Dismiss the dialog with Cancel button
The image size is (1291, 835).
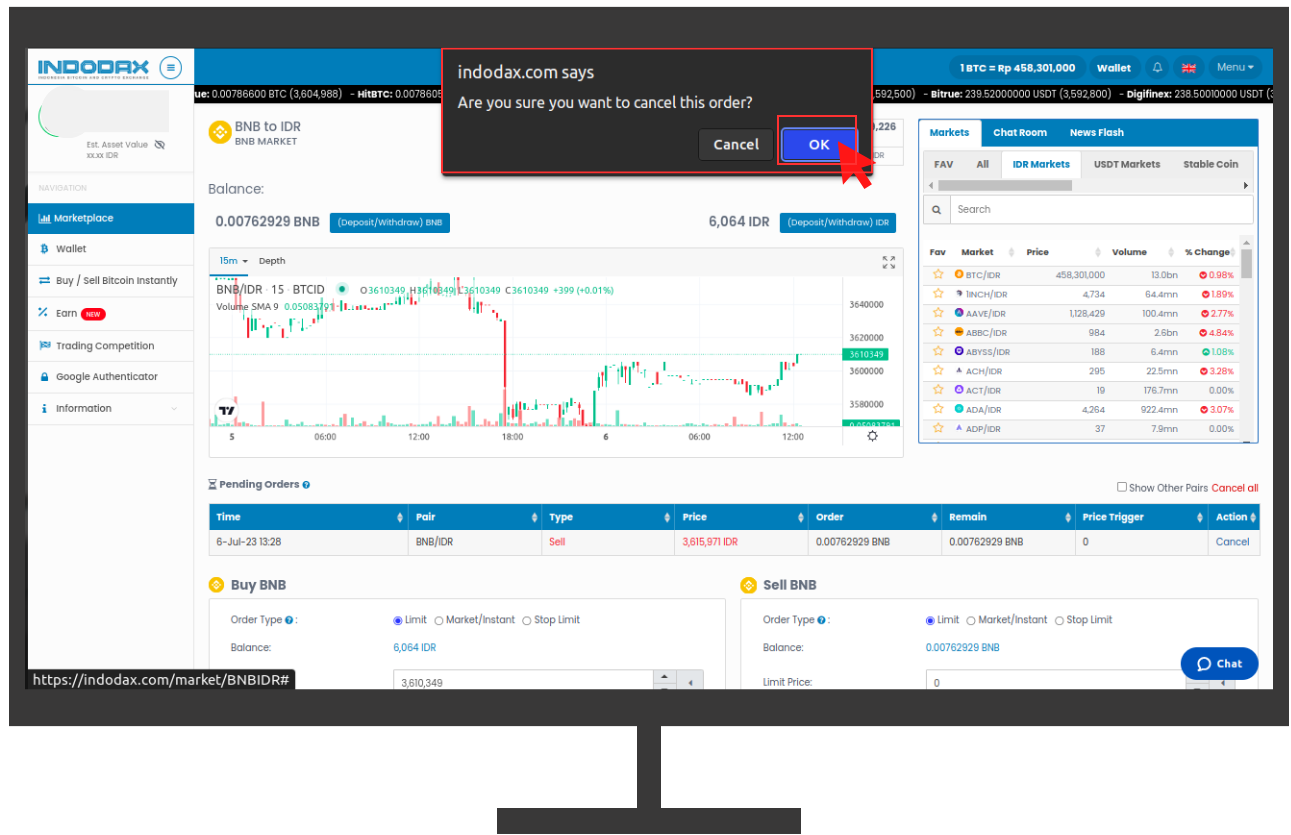[736, 144]
